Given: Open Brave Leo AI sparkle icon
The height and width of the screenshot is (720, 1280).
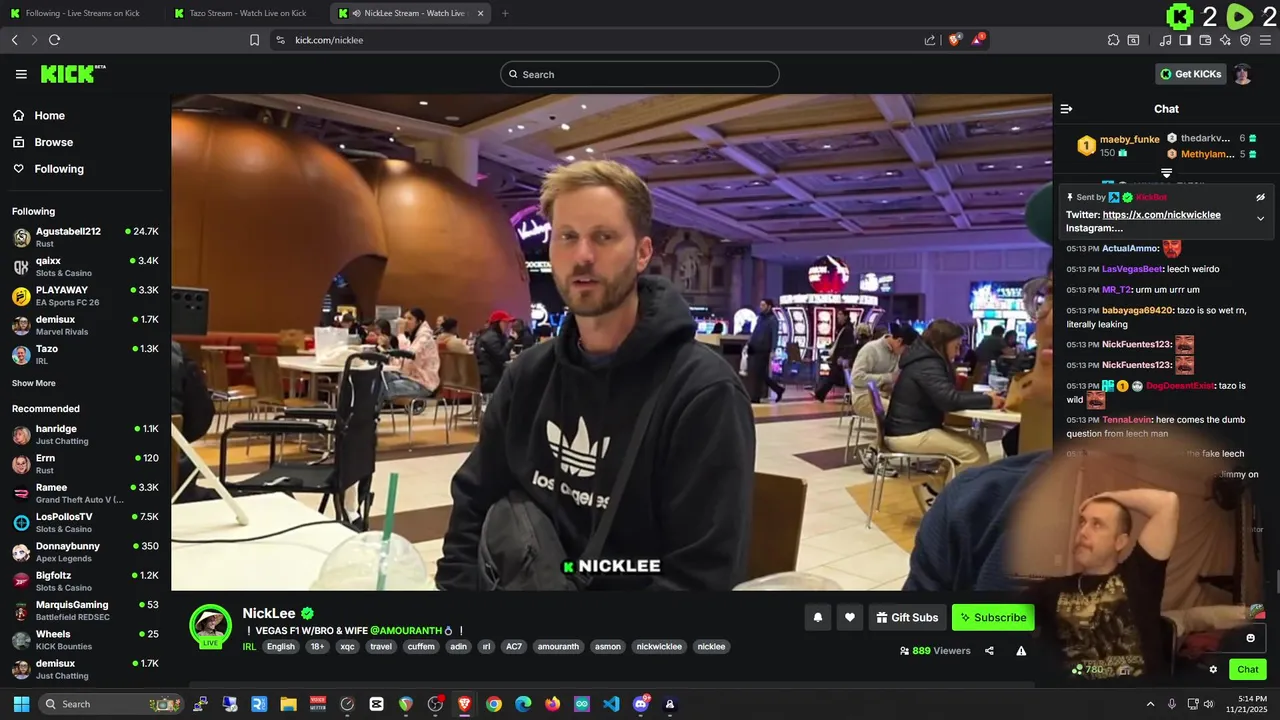Looking at the screenshot, I should click(1225, 40).
